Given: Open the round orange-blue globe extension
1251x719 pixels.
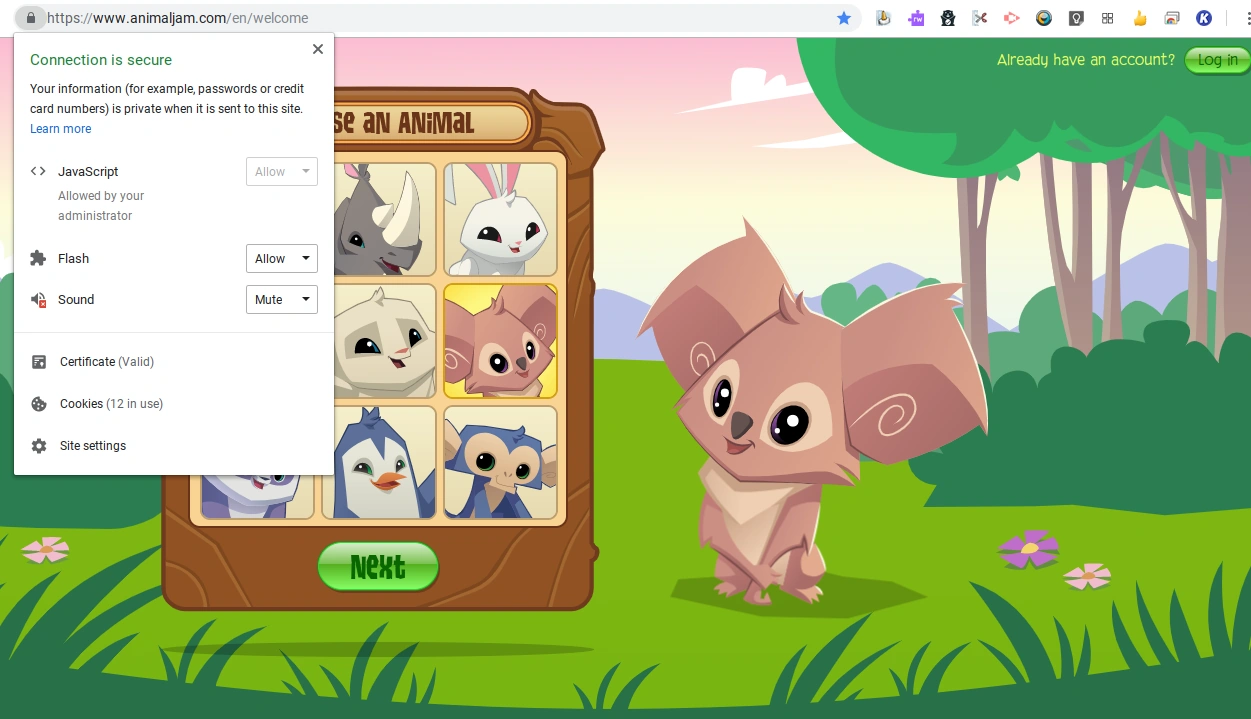Looking at the screenshot, I should coord(1044,18).
